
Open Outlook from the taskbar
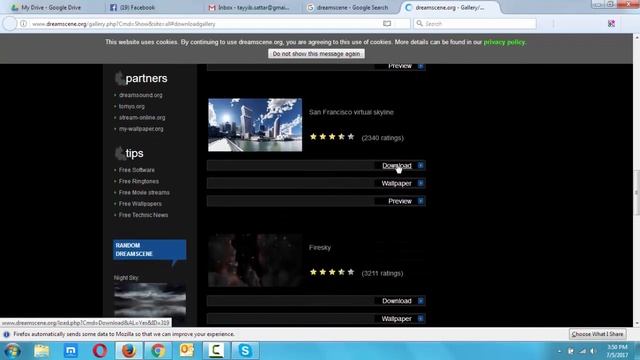point(187,351)
